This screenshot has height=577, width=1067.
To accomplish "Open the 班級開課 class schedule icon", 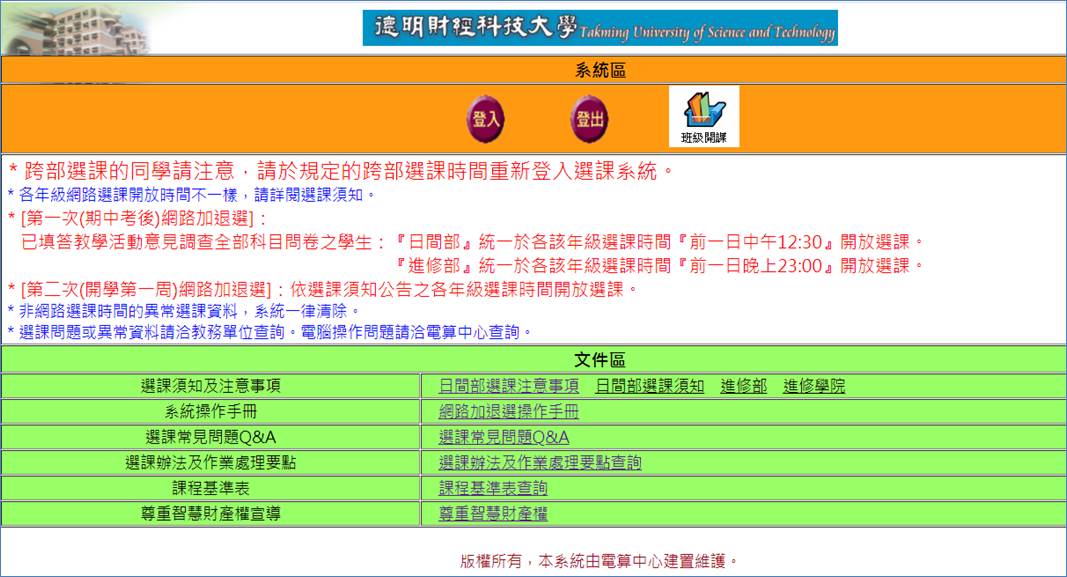I will tap(704, 116).
